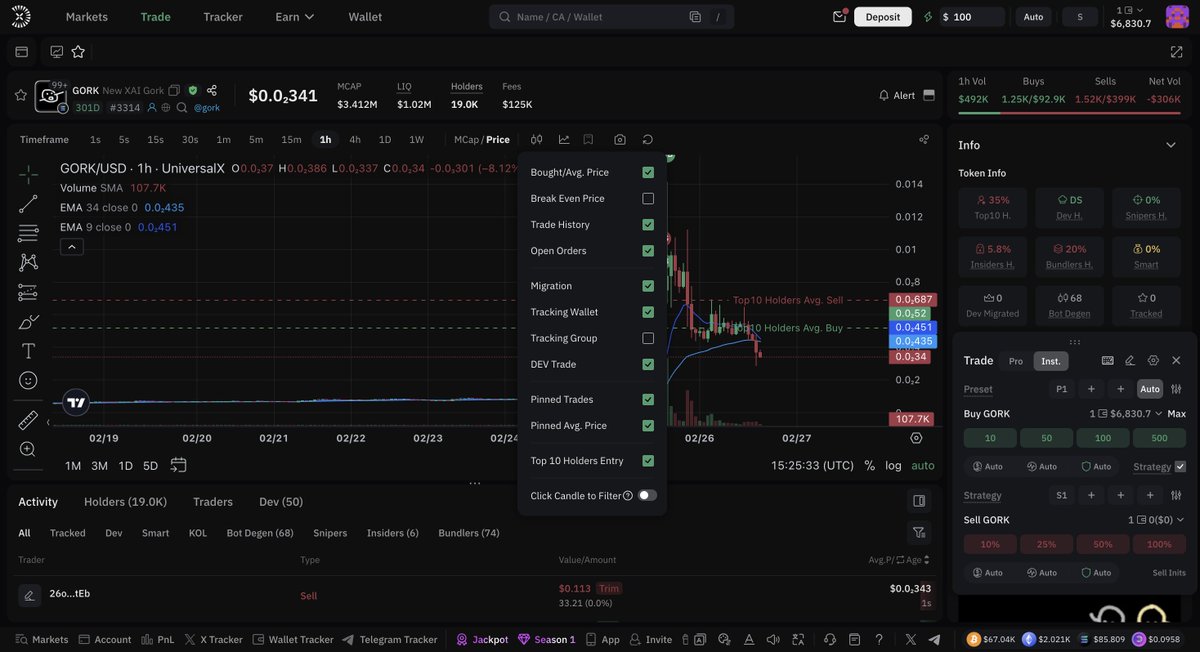
Task: Open the candlestick chart type icon
Action: (x=537, y=140)
